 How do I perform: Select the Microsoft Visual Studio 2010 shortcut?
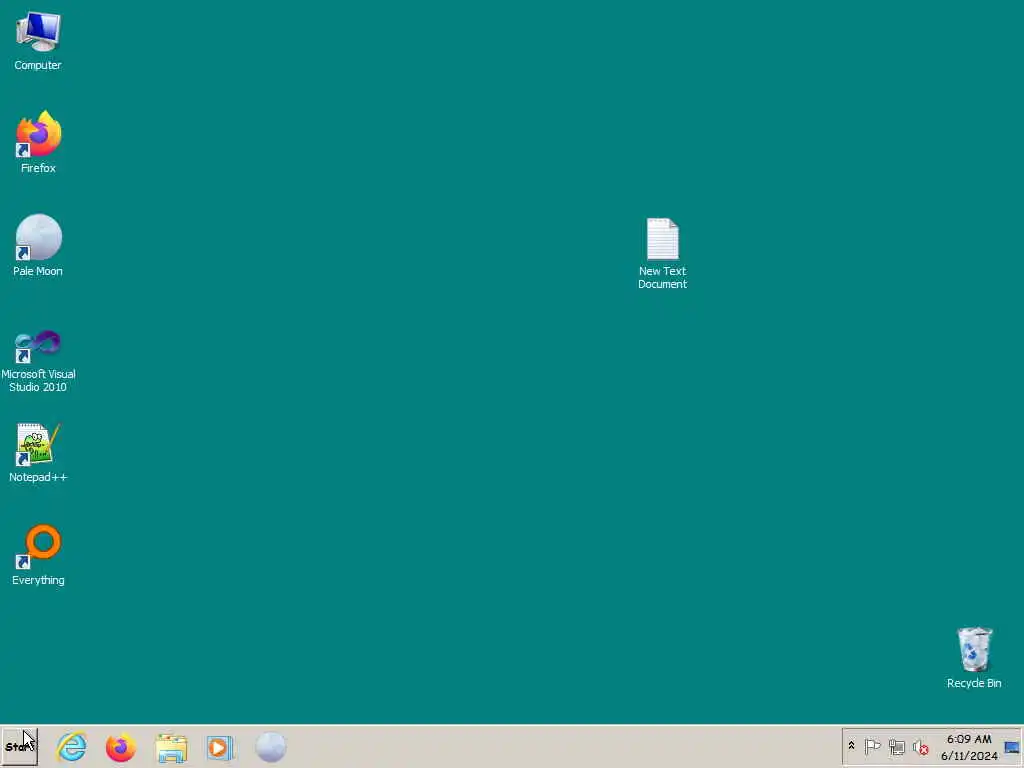pos(38,361)
